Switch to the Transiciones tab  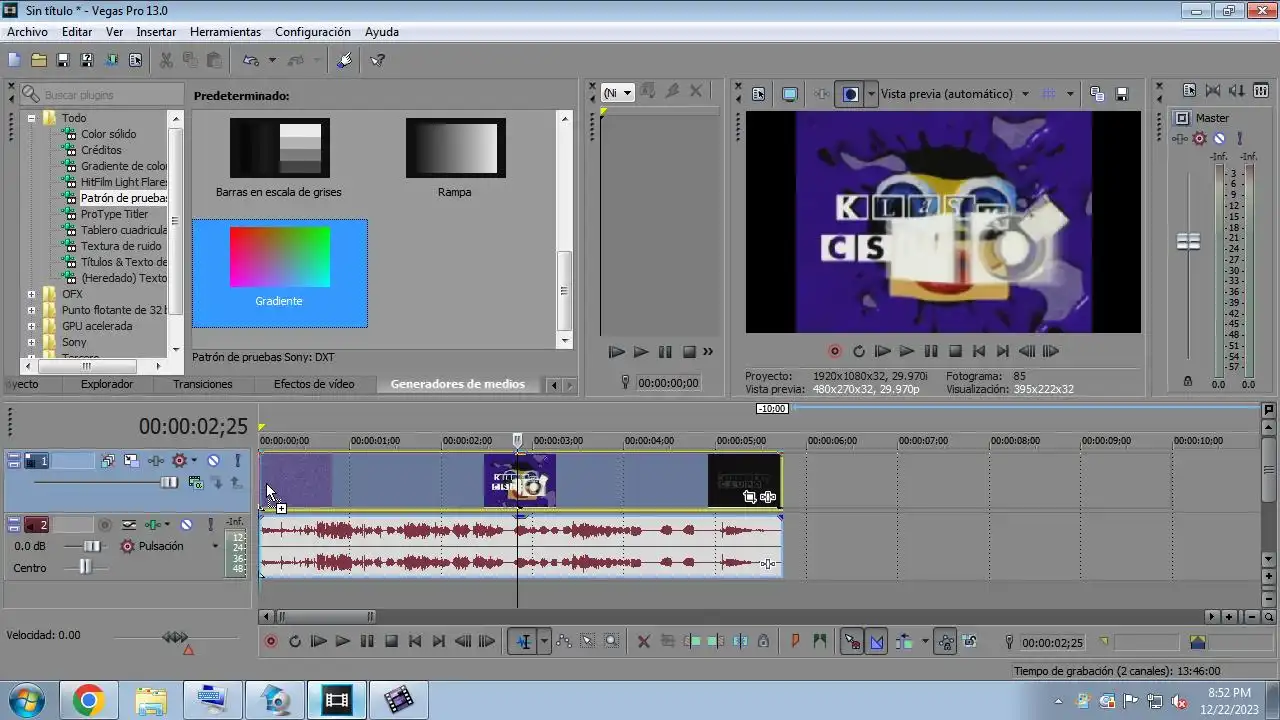tap(203, 384)
